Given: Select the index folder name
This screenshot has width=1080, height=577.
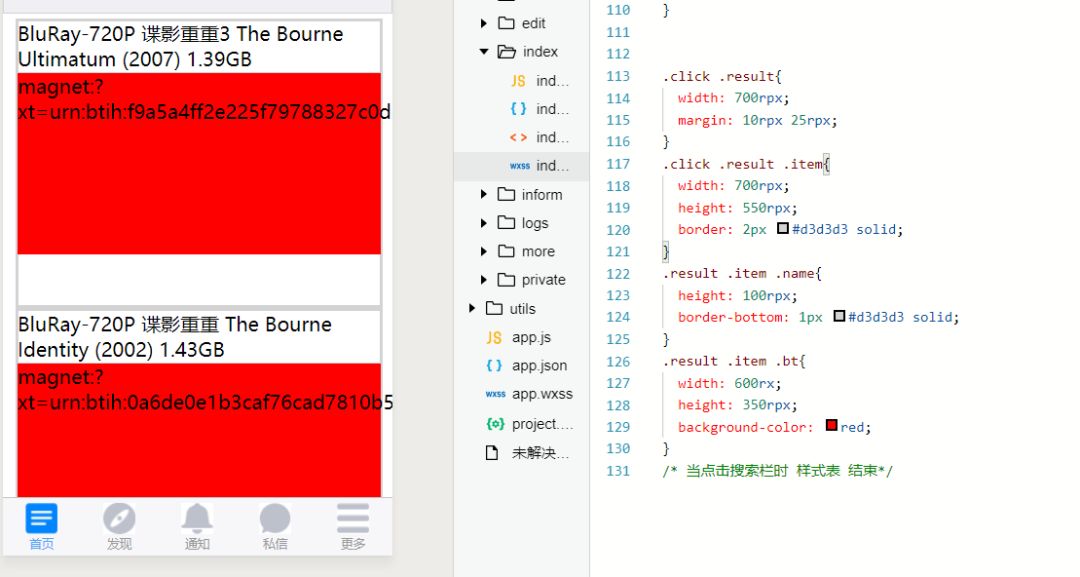Looking at the screenshot, I should click(540, 52).
